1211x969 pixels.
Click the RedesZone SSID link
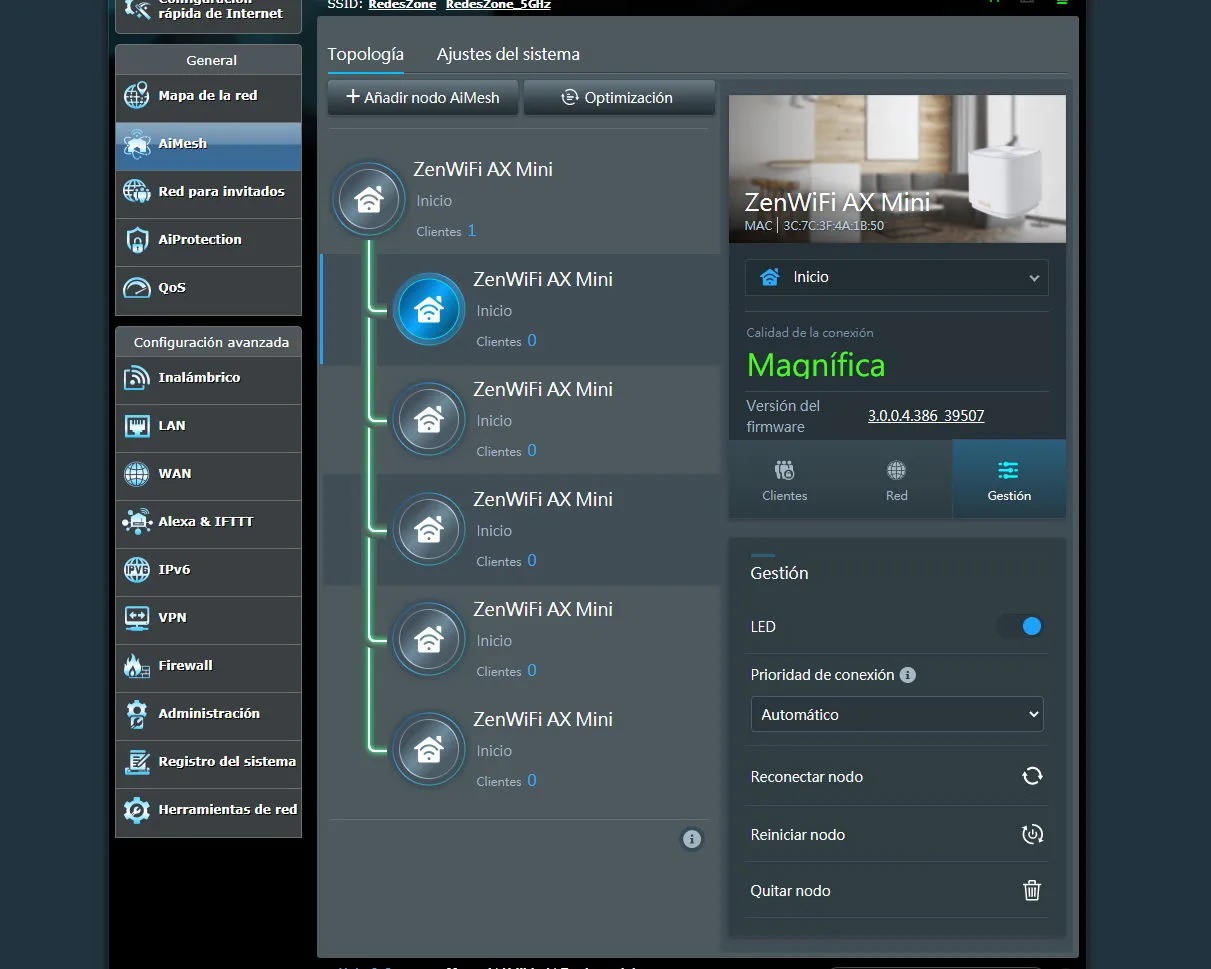click(x=403, y=5)
